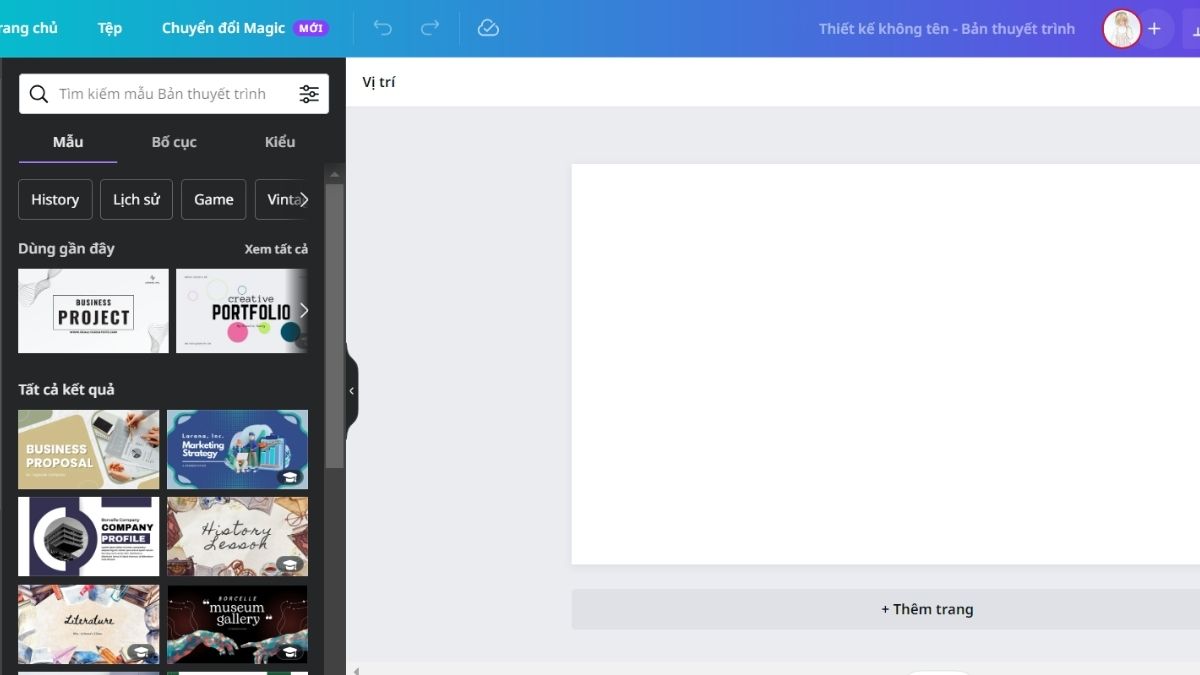Viewport: 1200px width, 675px height.
Task: Click the magnifying glass search icon
Action: [x=39, y=93]
